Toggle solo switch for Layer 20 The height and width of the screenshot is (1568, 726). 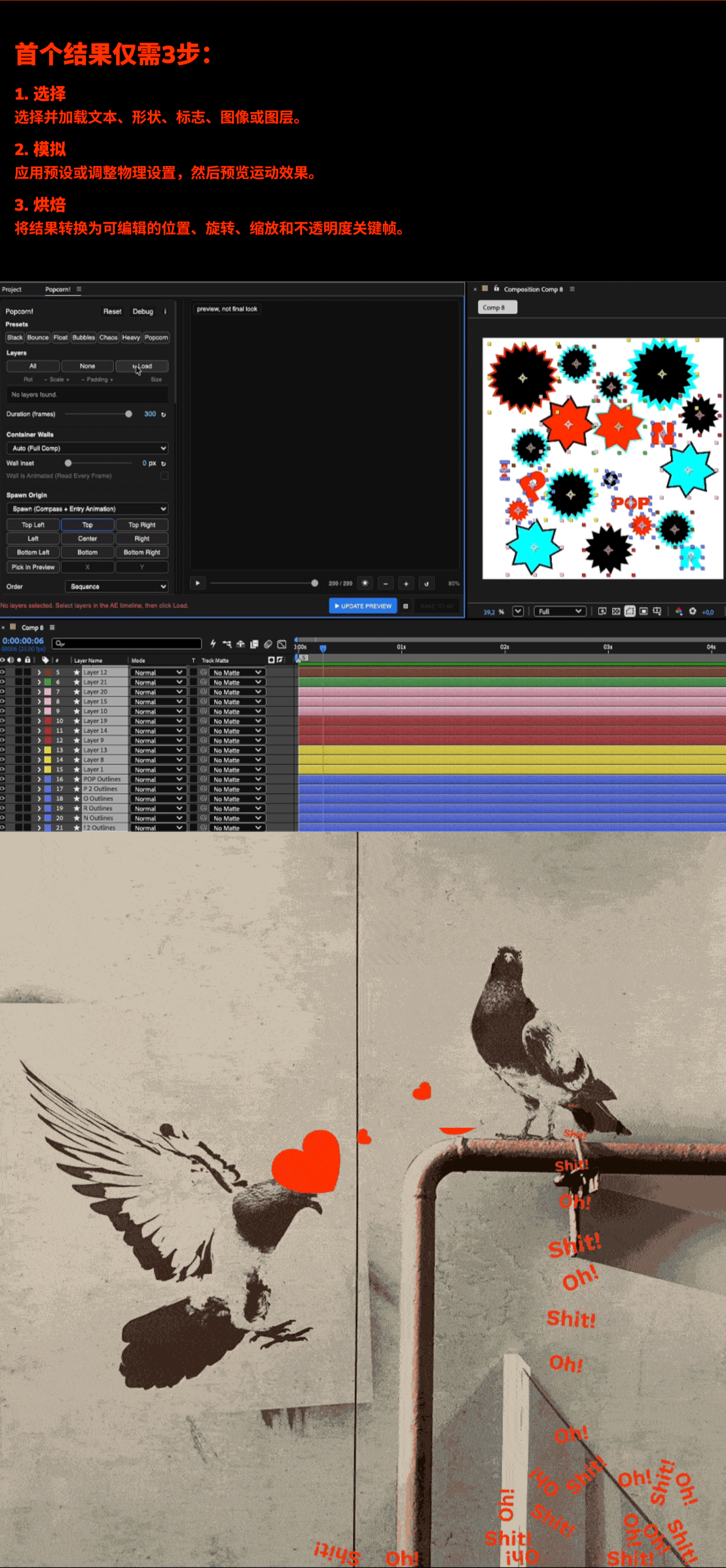tap(19, 692)
